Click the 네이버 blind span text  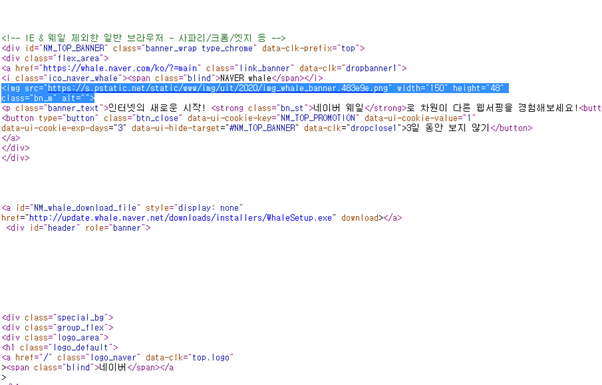pos(112,368)
